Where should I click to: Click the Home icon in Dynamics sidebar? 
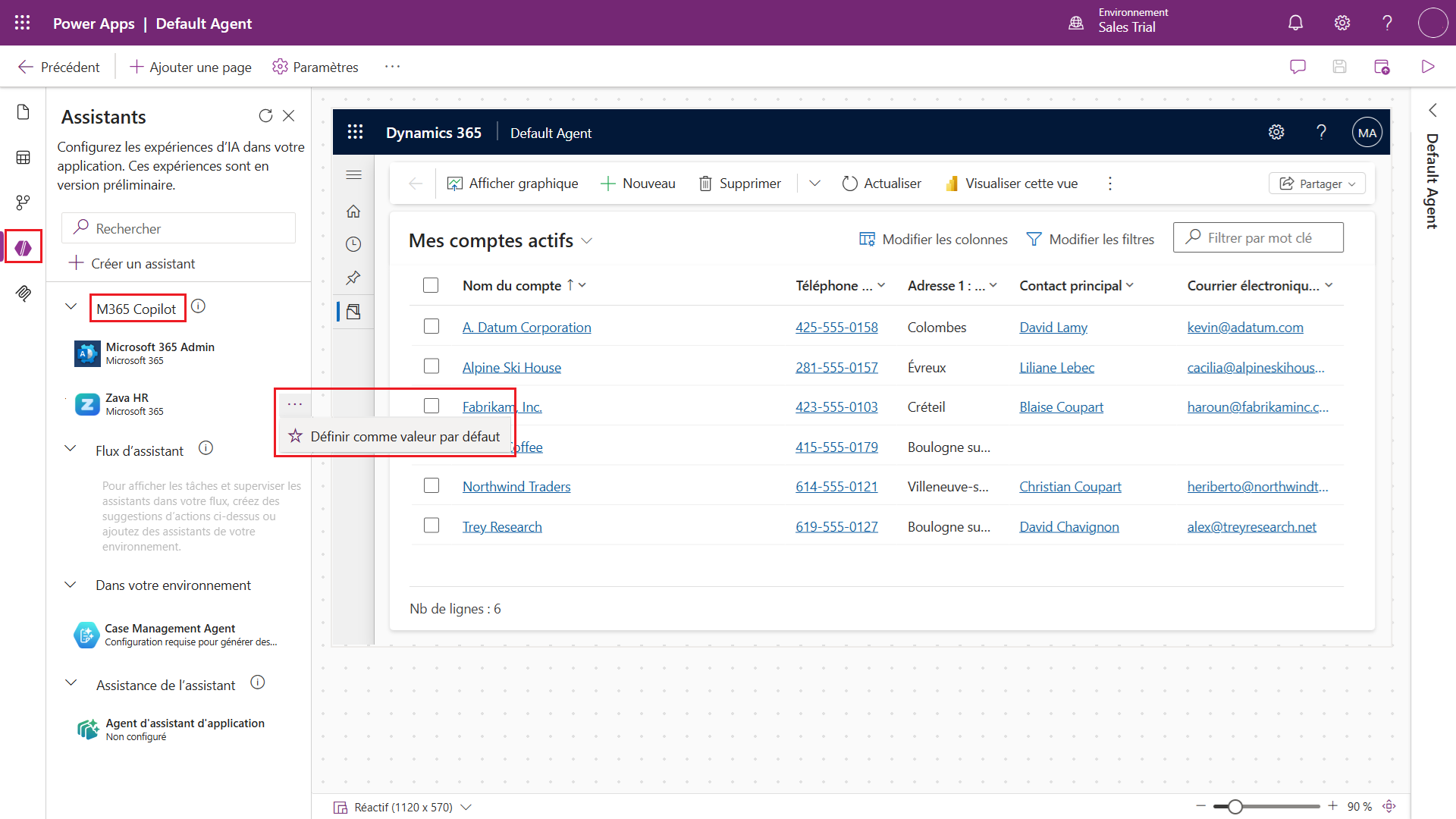coord(353,212)
